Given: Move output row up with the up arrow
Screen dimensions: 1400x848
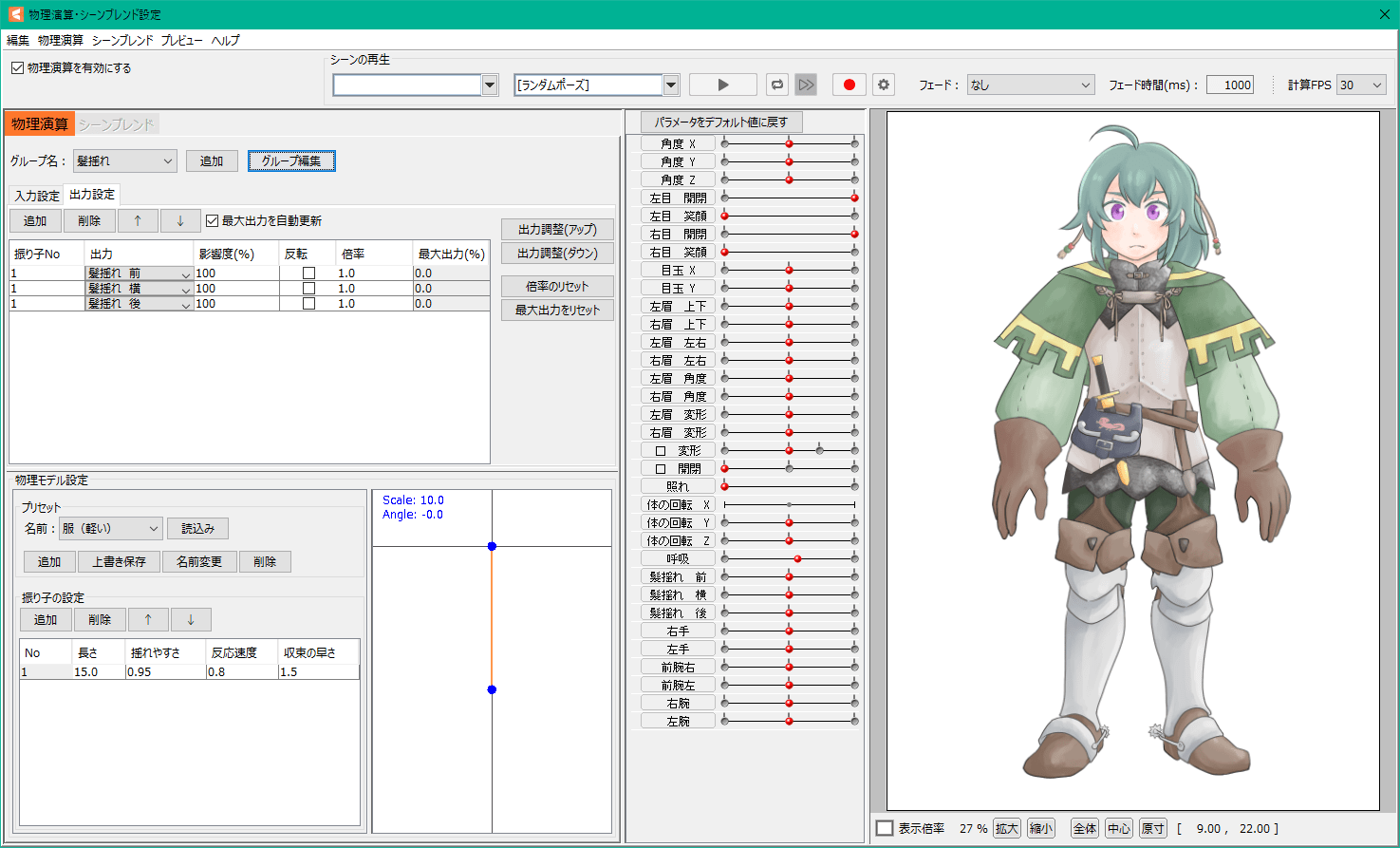Looking at the screenshot, I should (x=138, y=220).
